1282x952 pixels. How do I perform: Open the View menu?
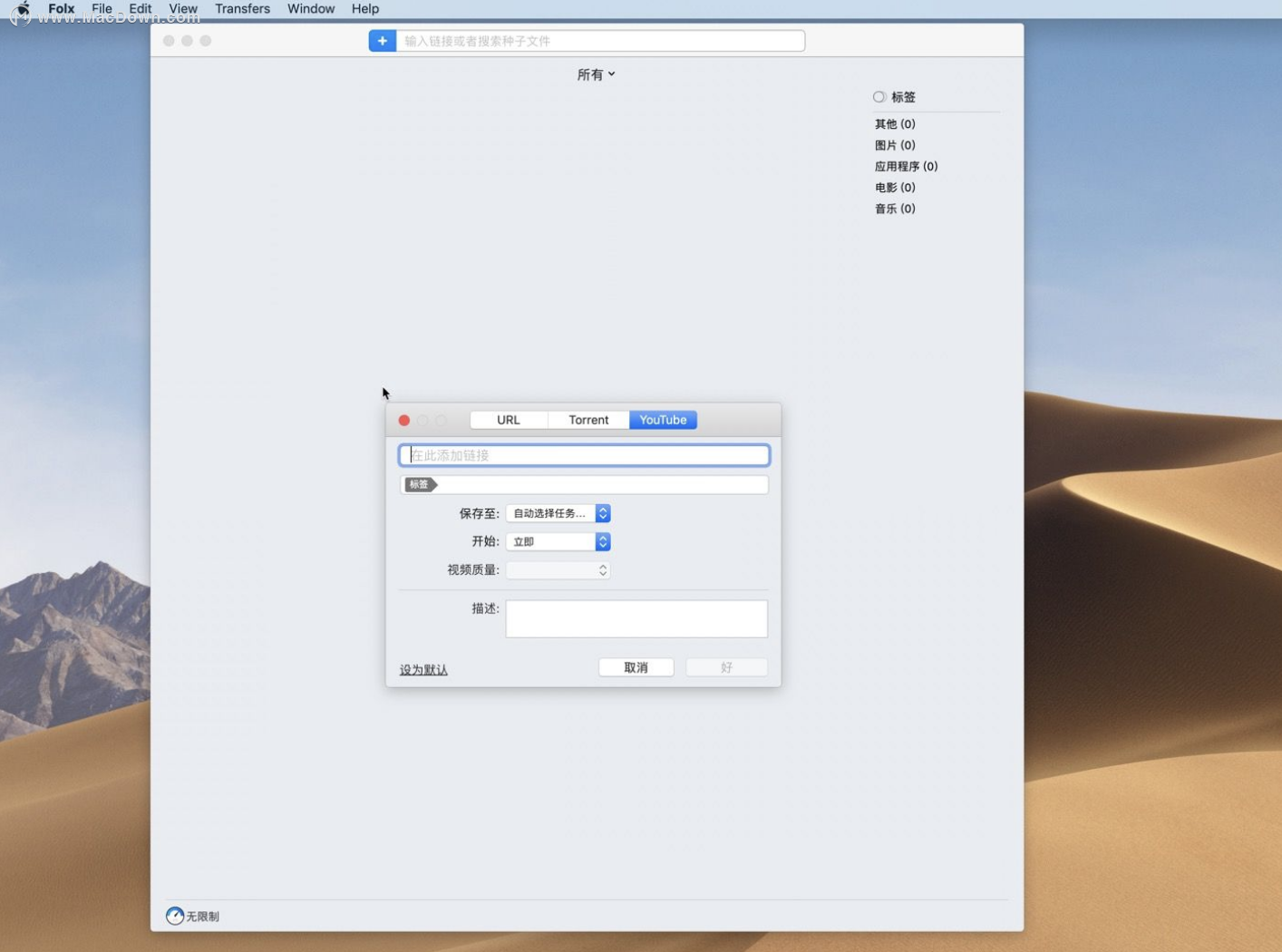[x=183, y=9]
